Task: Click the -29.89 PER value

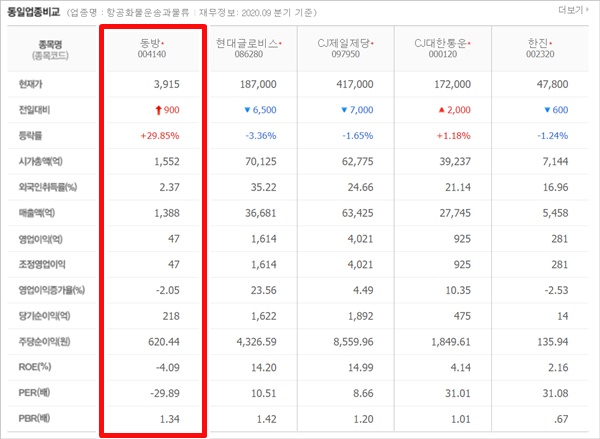Action: click(165, 393)
